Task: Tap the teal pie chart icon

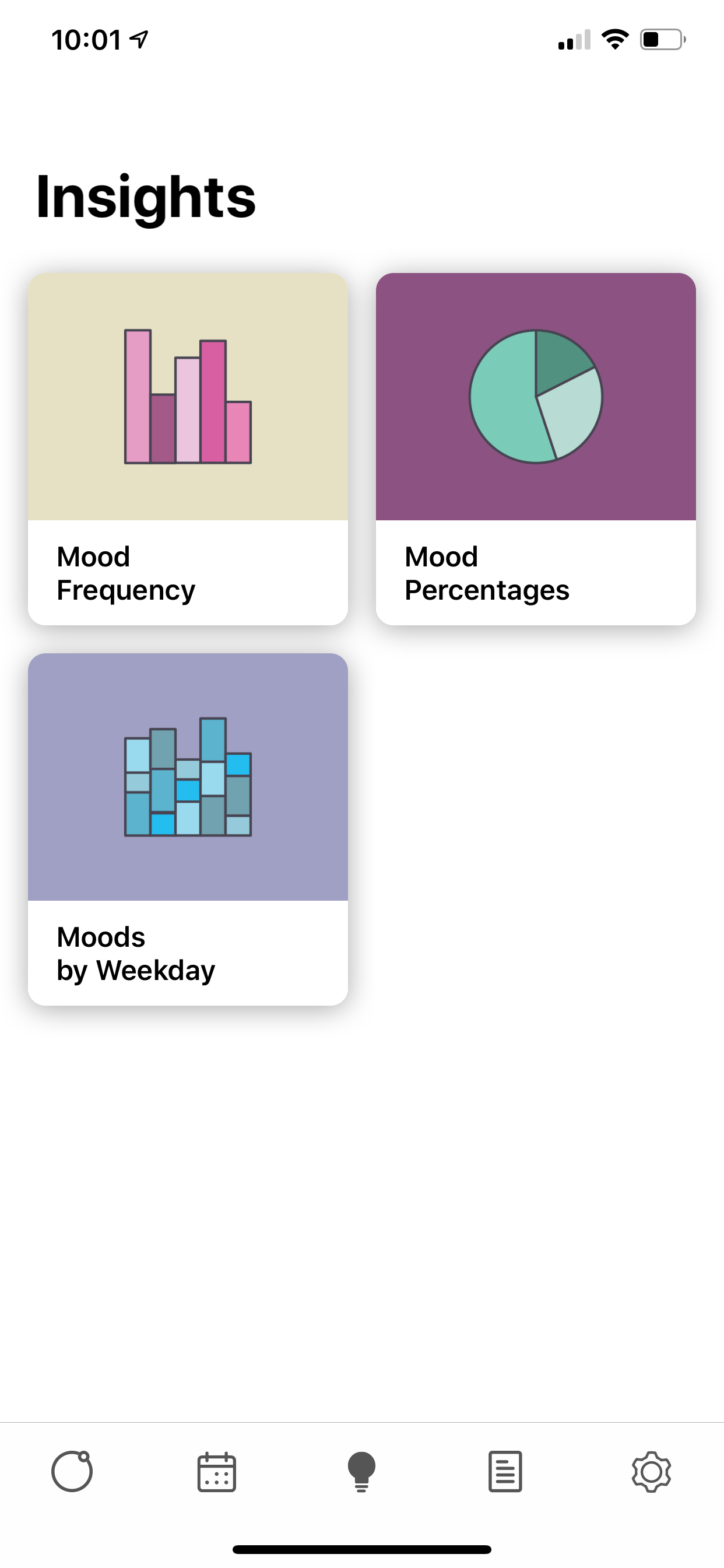Action: coord(536,397)
